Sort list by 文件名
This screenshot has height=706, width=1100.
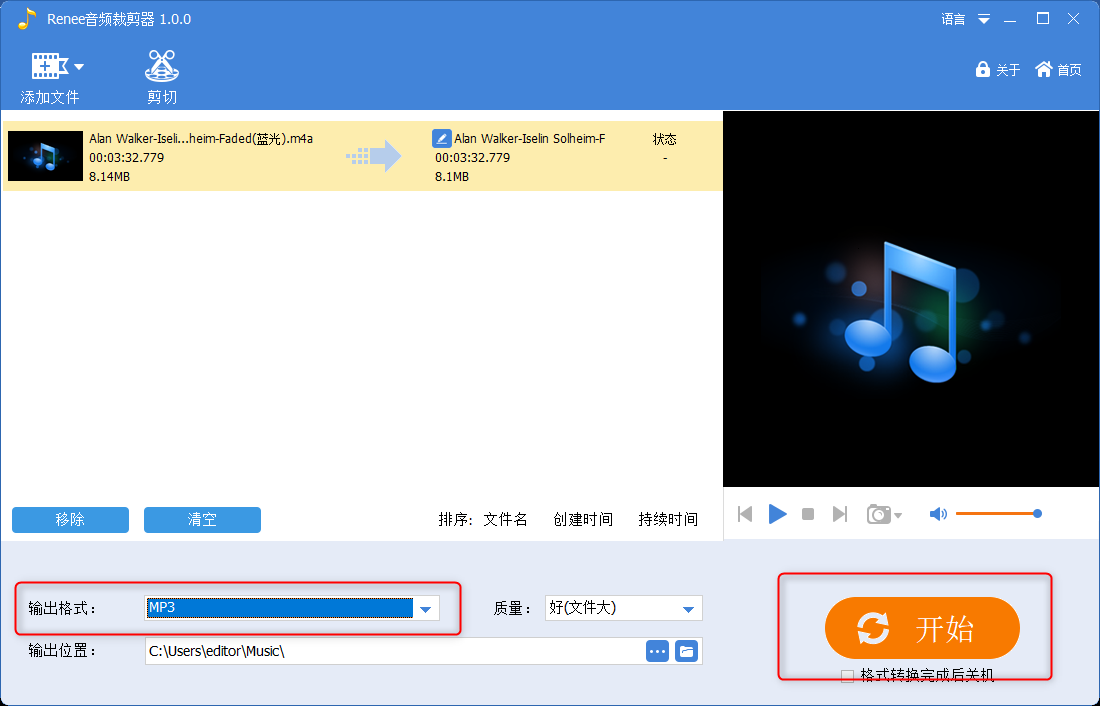[505, 519]
